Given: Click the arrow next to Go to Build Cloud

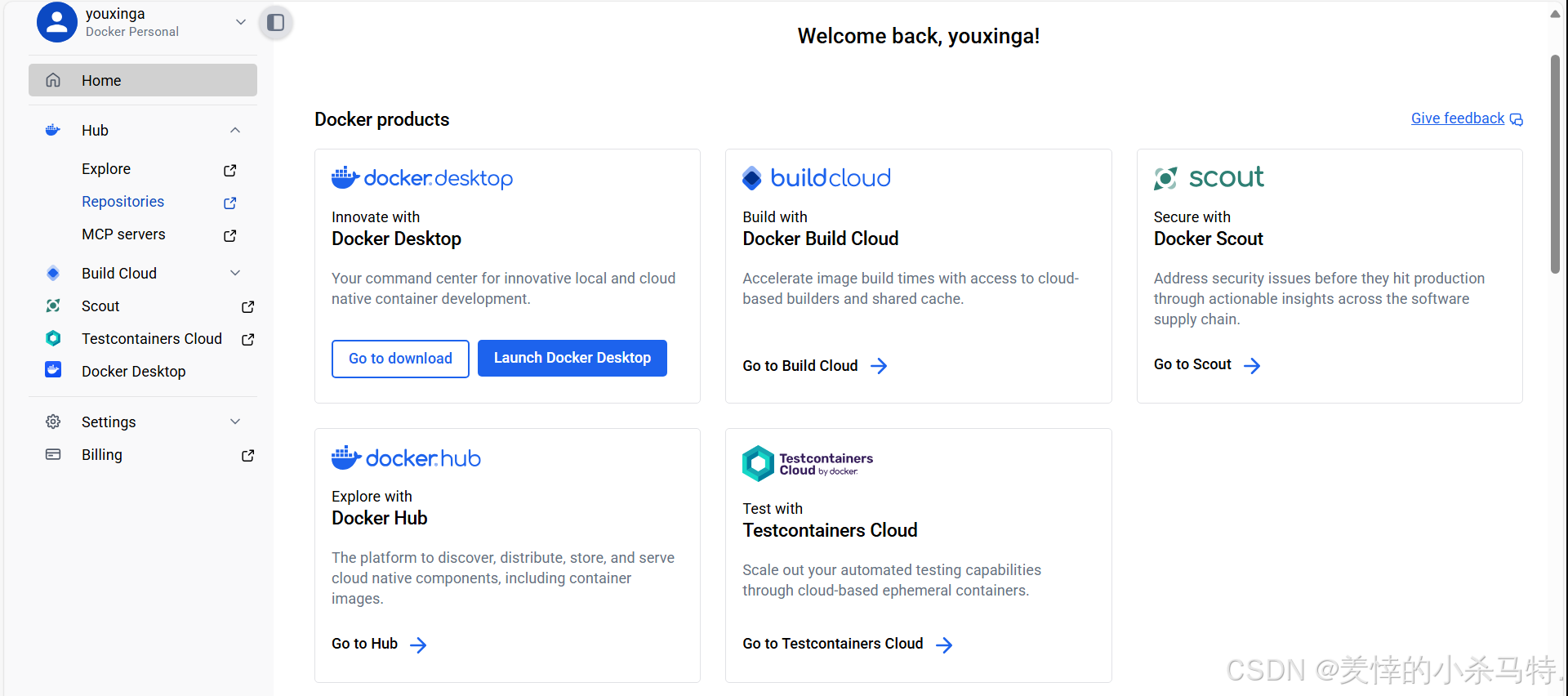Looking at the screenshot, I should point(879,366).
